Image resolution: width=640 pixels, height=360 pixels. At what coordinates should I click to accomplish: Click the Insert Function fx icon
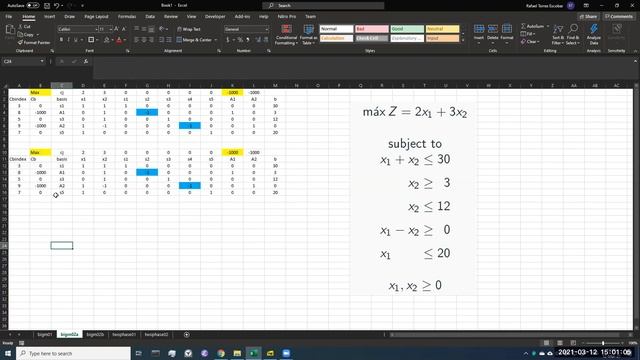[x=86, y=61]
